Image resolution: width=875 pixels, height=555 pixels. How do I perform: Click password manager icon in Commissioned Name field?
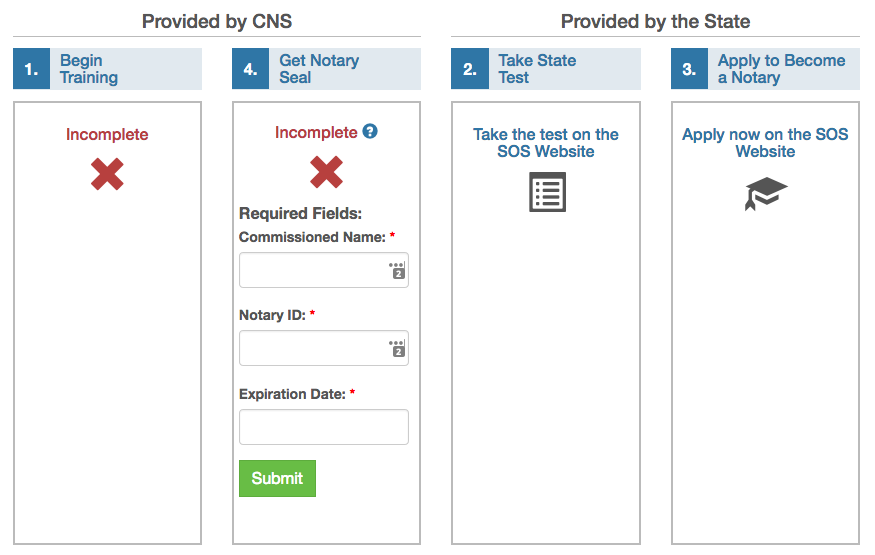(x=396, y=270)
